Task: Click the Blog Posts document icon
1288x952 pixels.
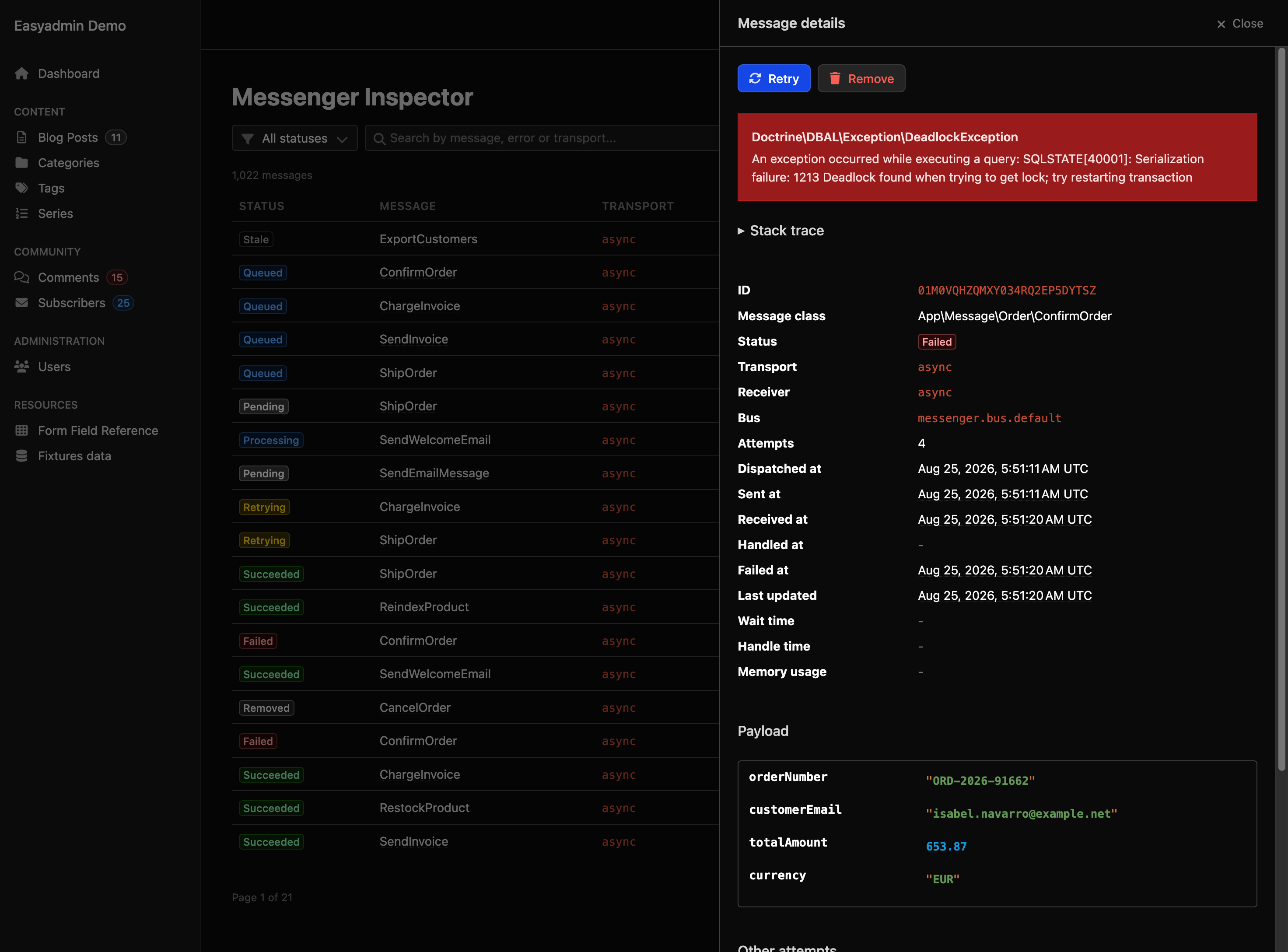Action: tap(22, 137)
